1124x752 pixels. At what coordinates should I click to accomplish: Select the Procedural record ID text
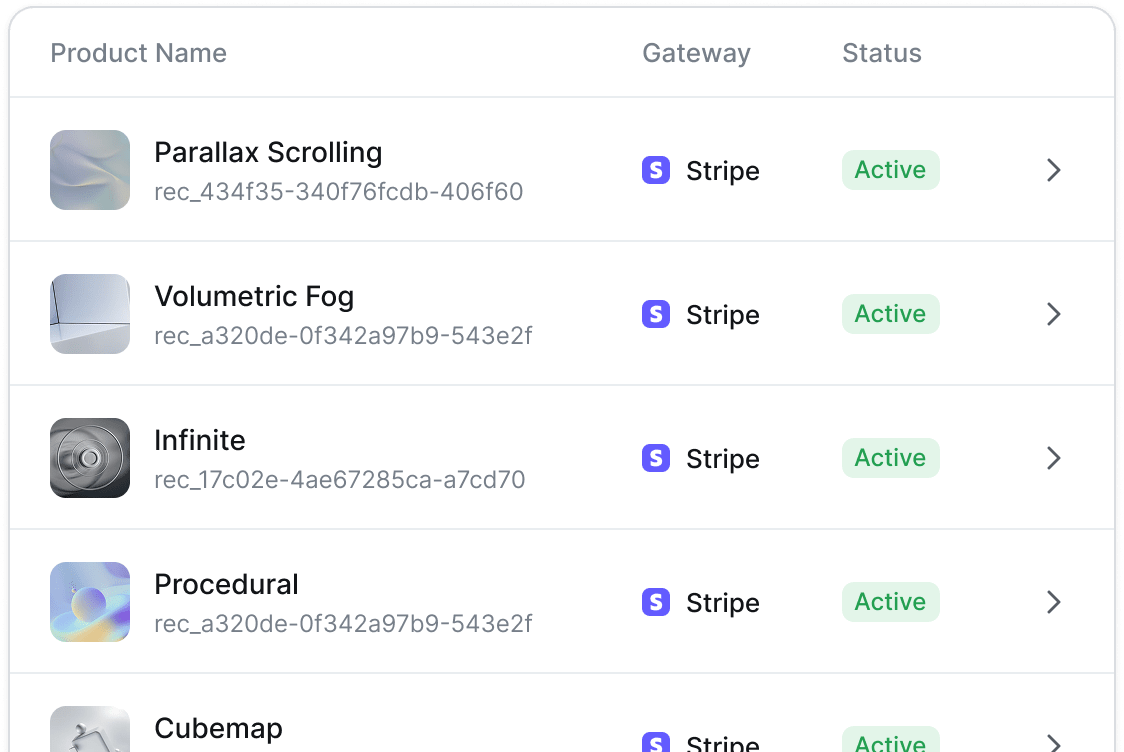343,624
